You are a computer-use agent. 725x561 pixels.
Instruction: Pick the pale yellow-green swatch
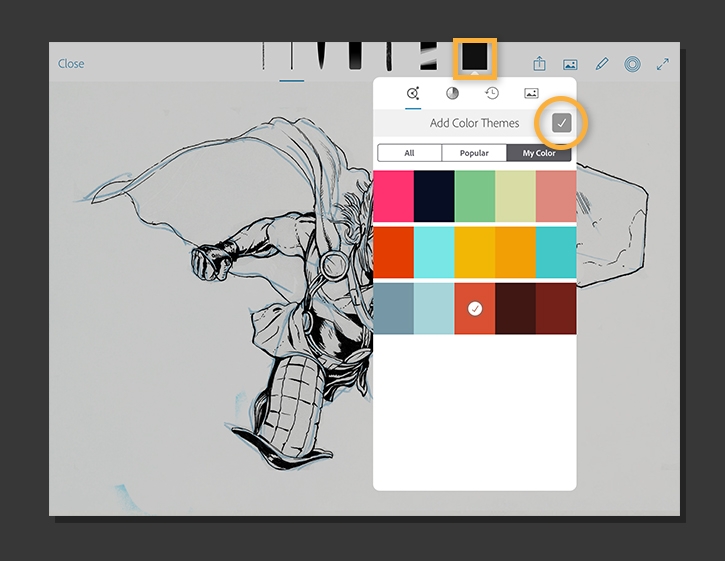coord(516,197)
